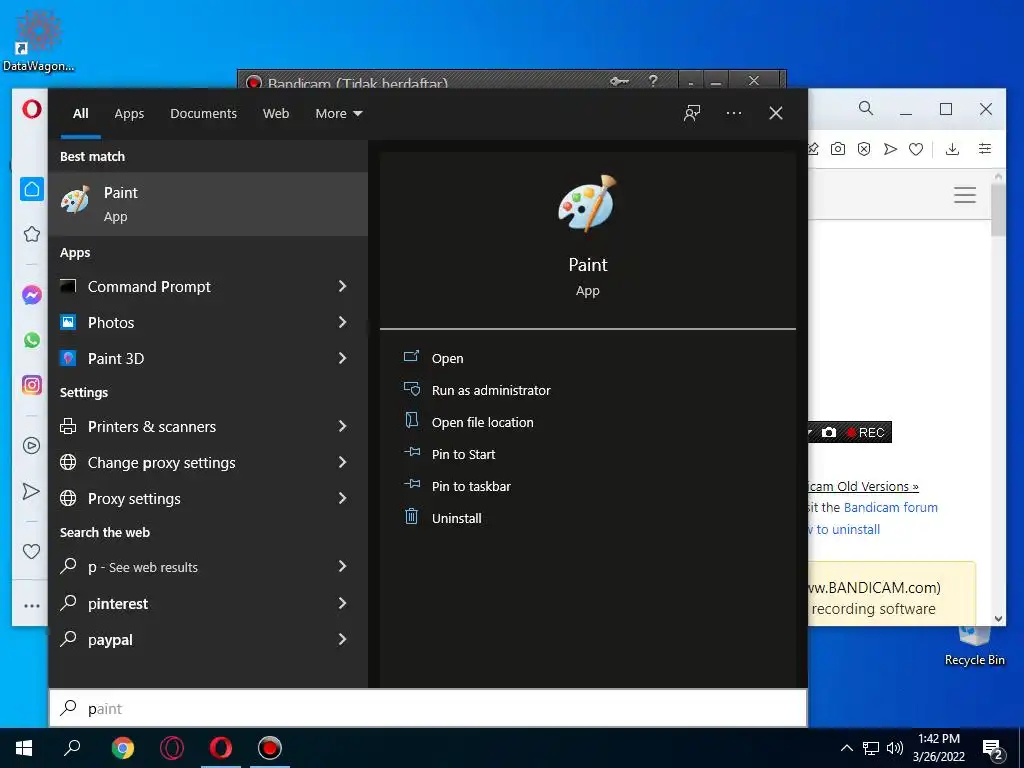Screen dimensions: 1024x768
Task: Open Google Chrome from taskbar
Action: tap(122, 748)
